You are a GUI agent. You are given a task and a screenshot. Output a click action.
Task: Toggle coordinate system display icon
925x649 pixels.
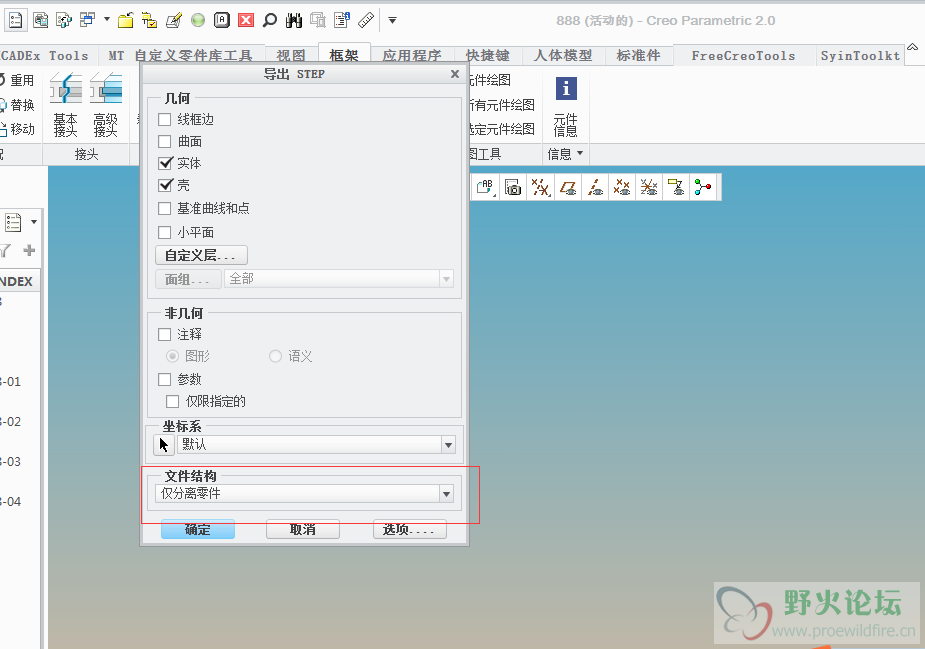(649, 188)
